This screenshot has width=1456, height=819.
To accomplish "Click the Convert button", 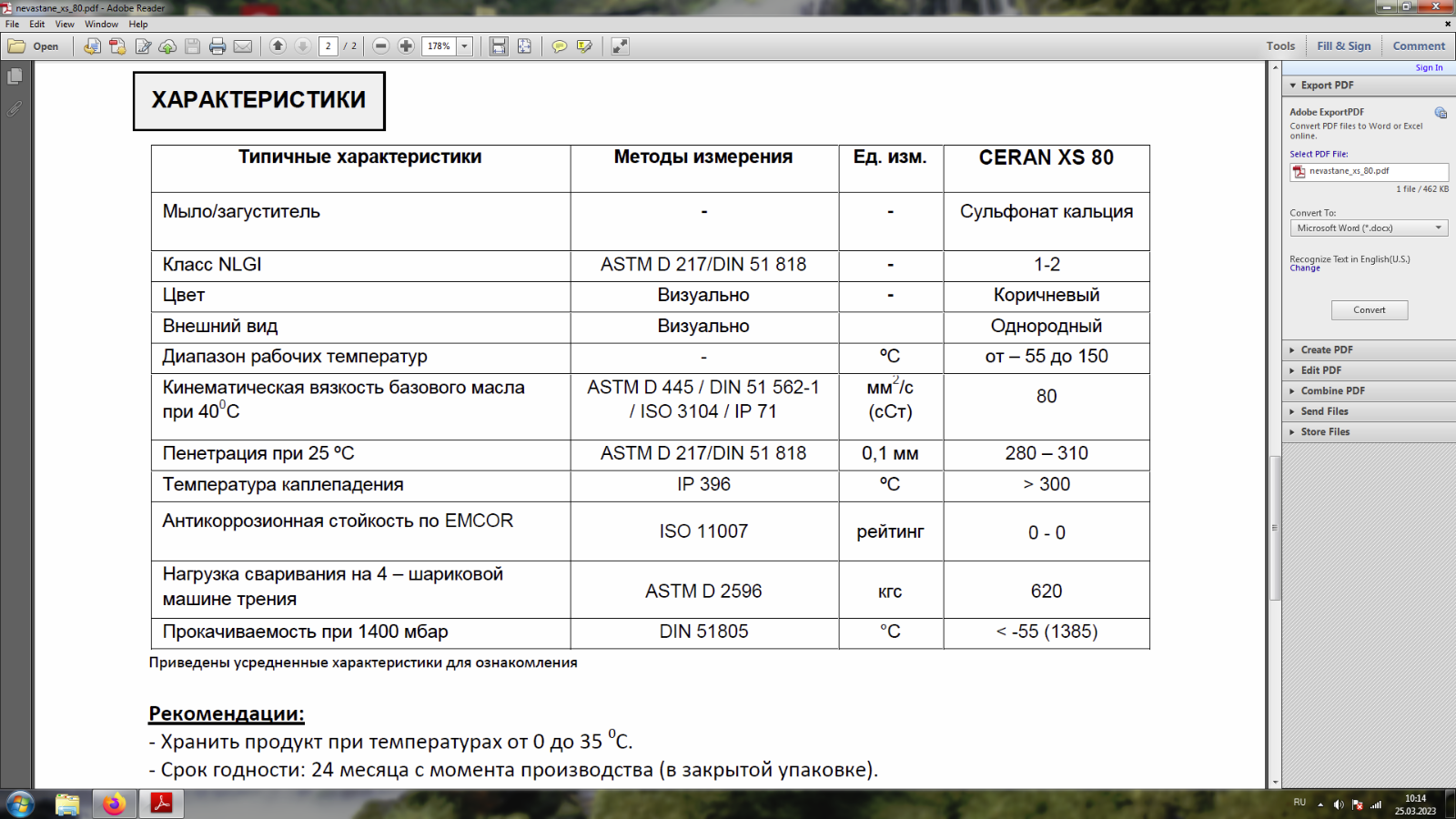I will coord(1370,310).
